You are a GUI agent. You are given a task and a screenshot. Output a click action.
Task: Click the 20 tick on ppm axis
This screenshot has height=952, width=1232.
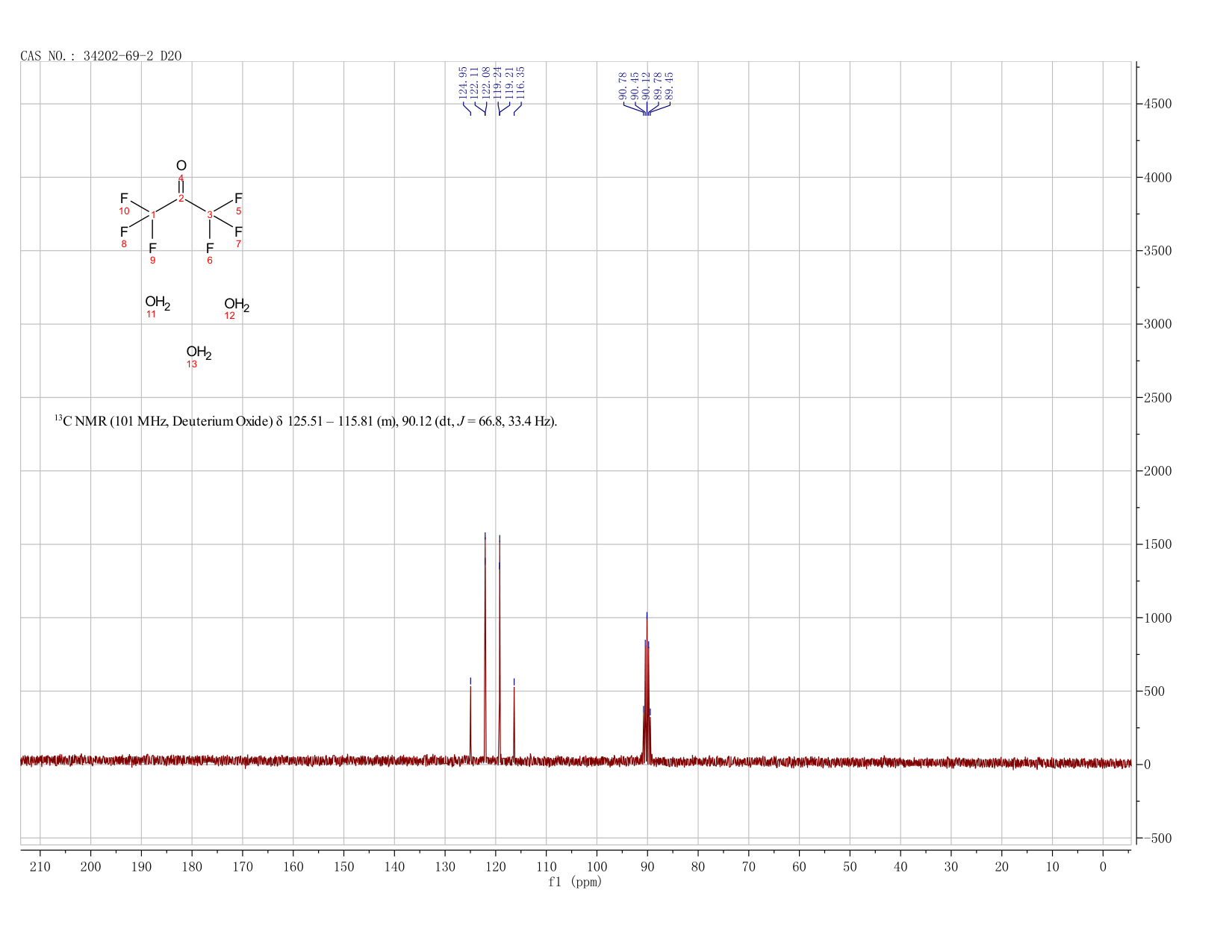pos(1002,866)
